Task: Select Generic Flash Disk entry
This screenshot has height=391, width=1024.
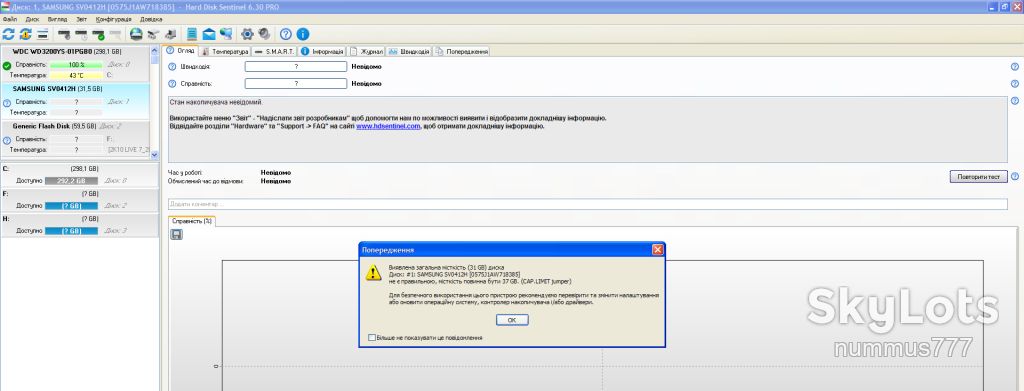Action: tap(76, 138)
